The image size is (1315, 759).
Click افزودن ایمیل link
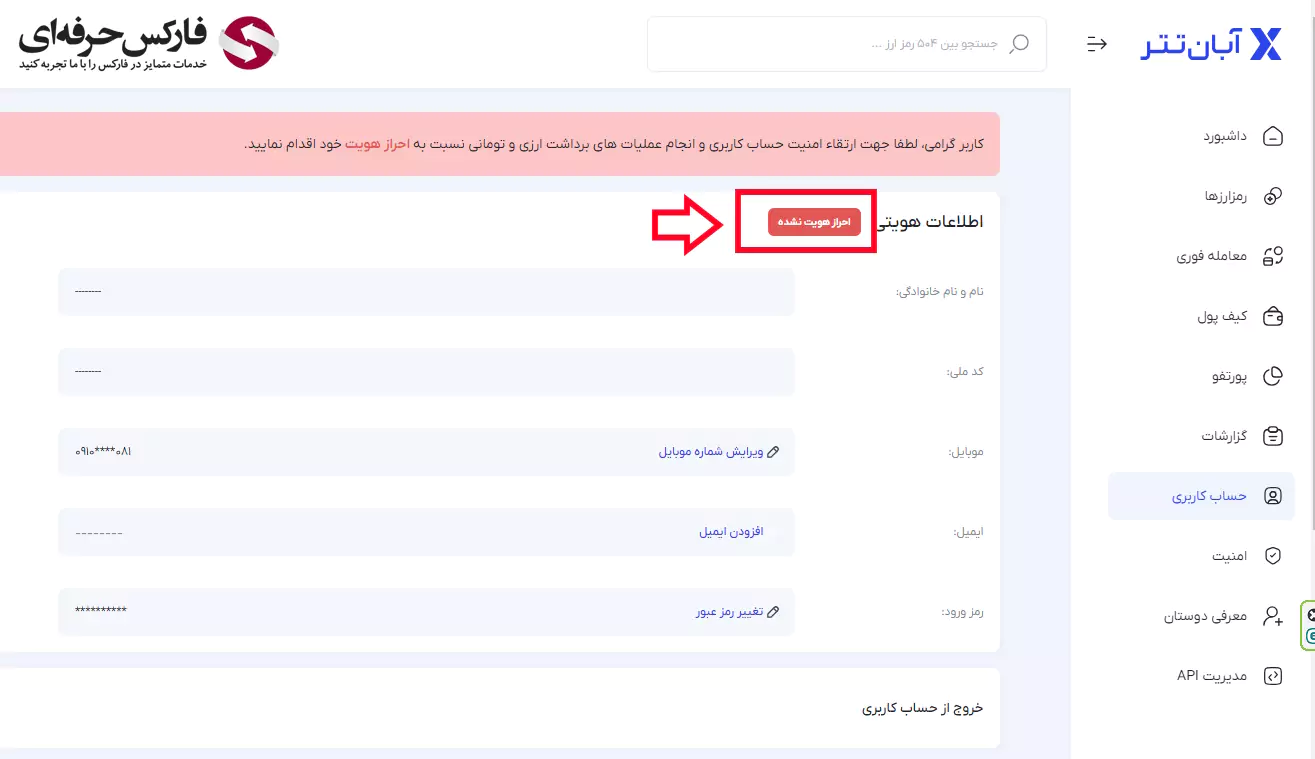(x=731, y=532)
